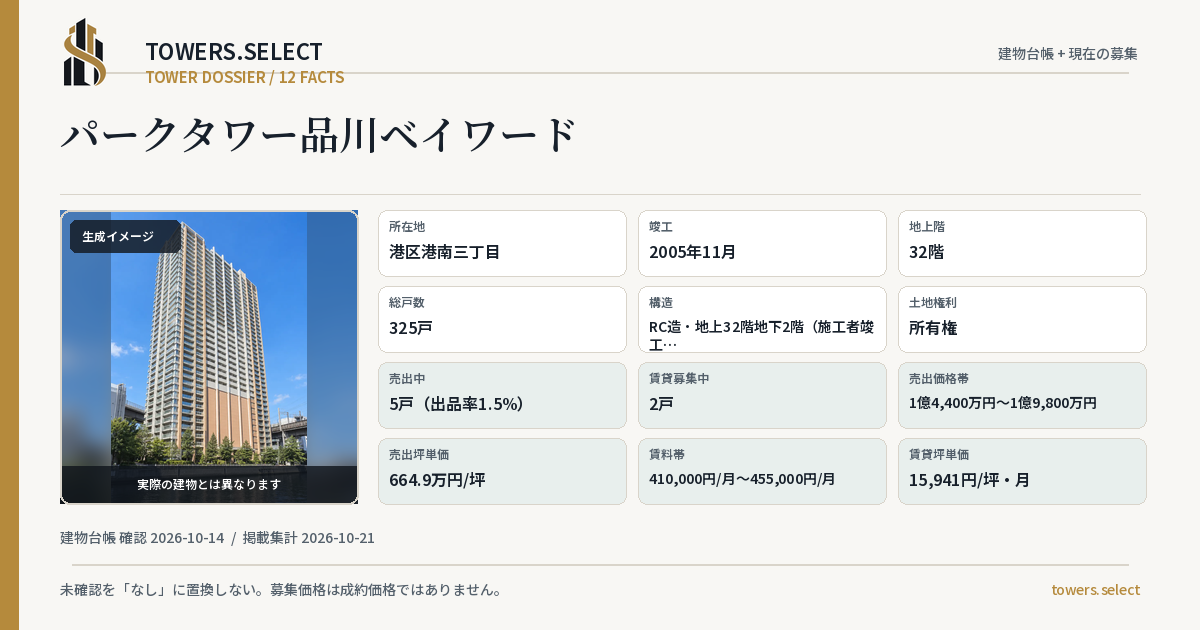This screenshot has width=1200, height=630.
Task: Select the 竣工 2005年11月 card
Action: [x=762, y=243]
